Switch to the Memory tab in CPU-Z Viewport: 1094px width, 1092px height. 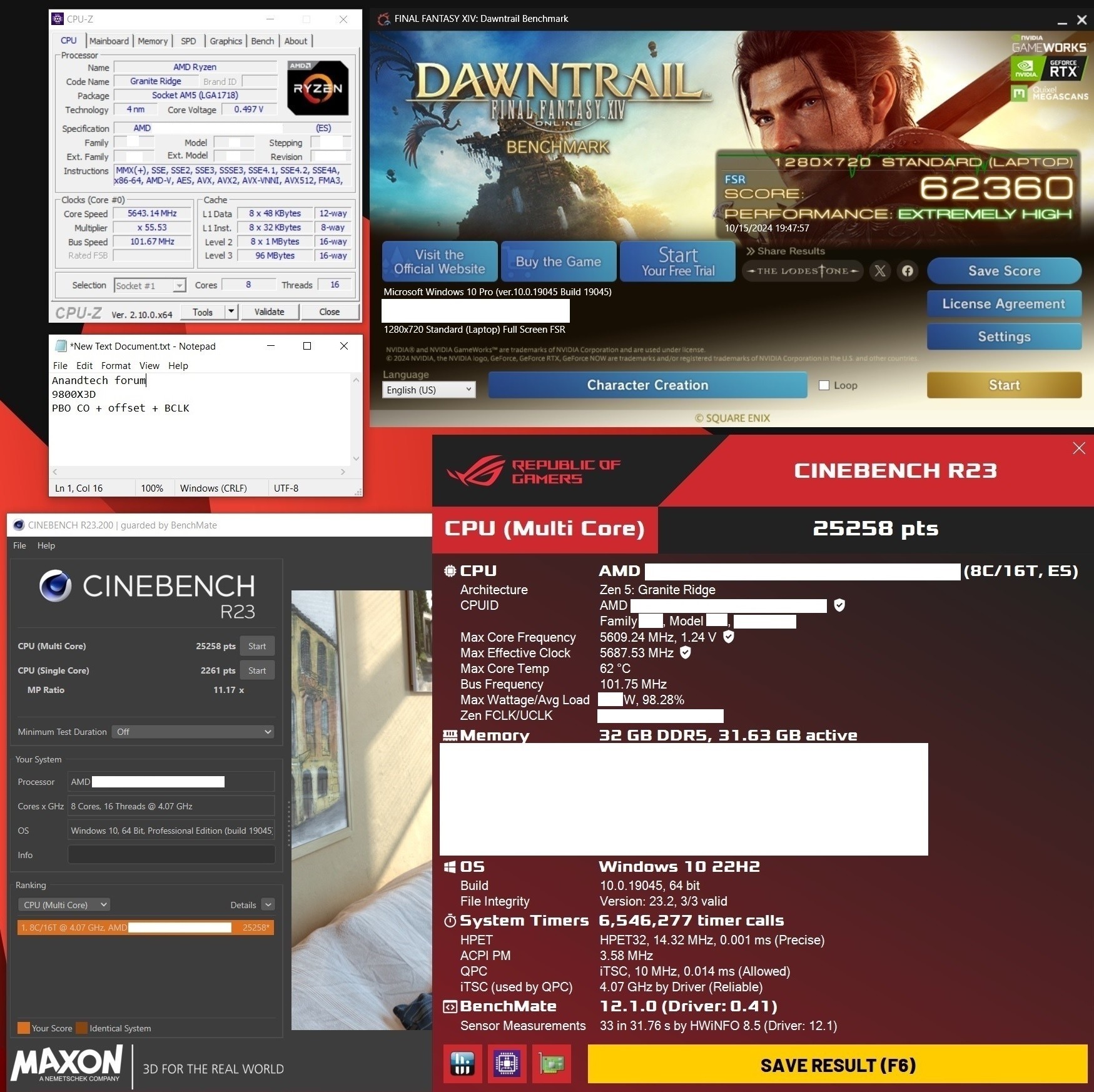point(152,41)
